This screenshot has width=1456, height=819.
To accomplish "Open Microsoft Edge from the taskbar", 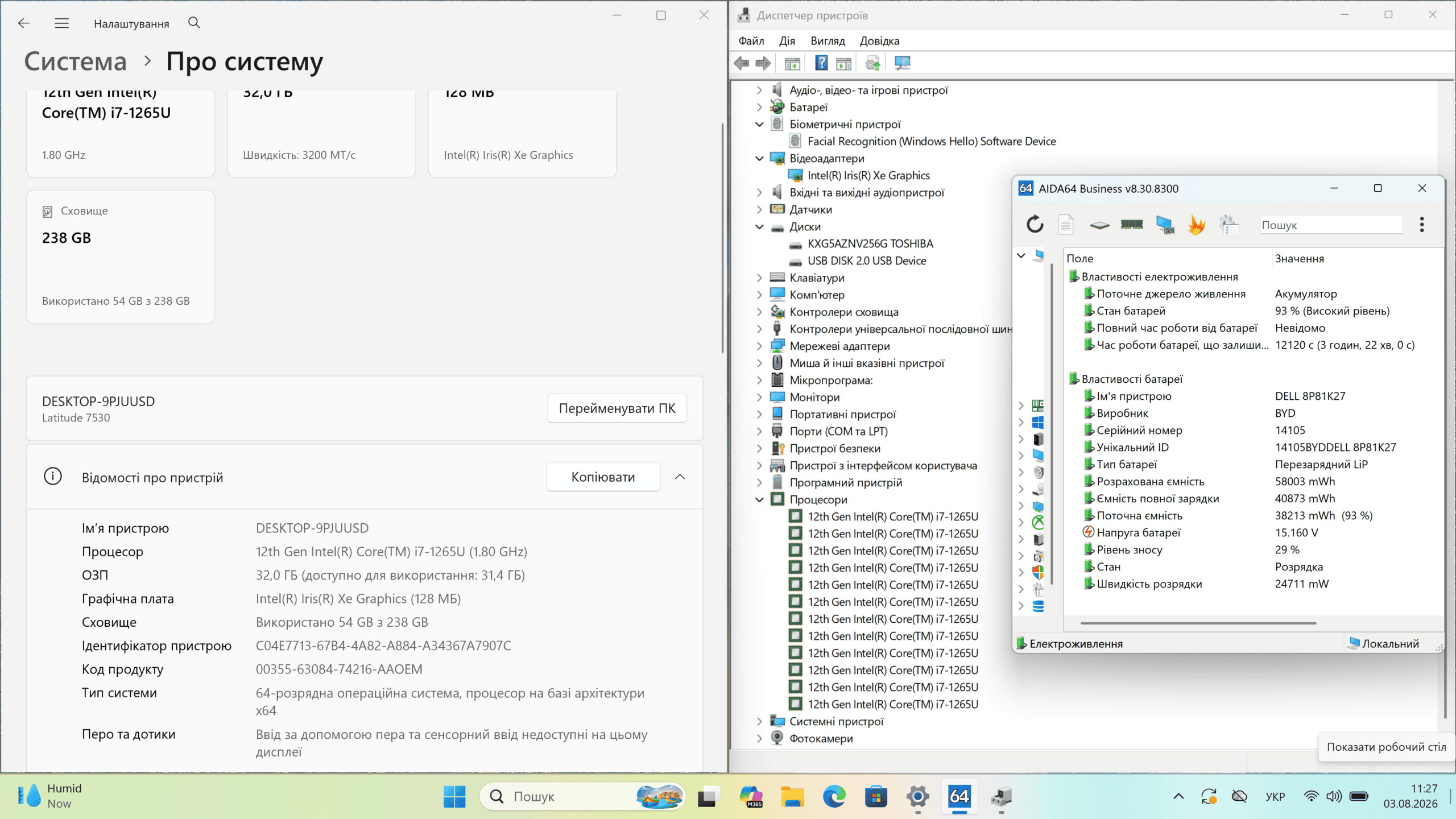I will [x=834, y=796].
